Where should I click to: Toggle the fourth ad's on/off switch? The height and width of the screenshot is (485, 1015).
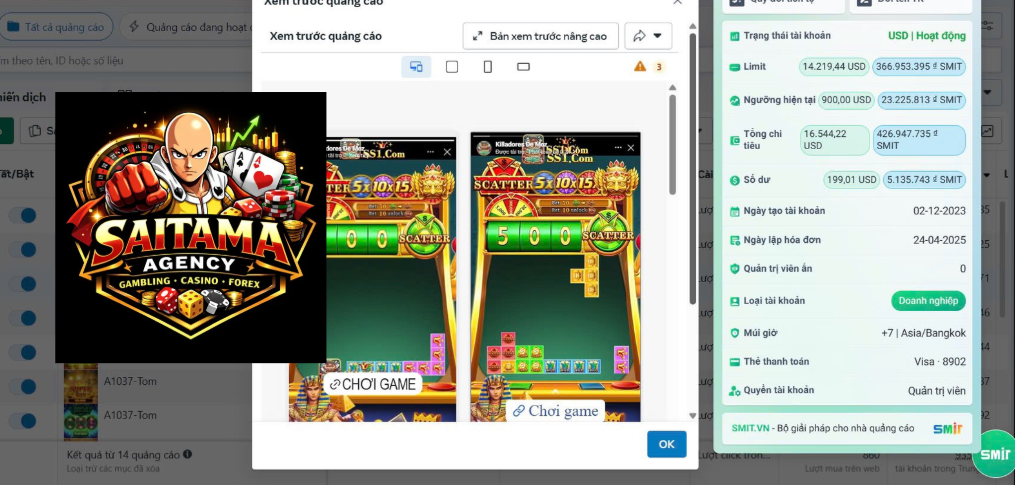click(23, 318)
